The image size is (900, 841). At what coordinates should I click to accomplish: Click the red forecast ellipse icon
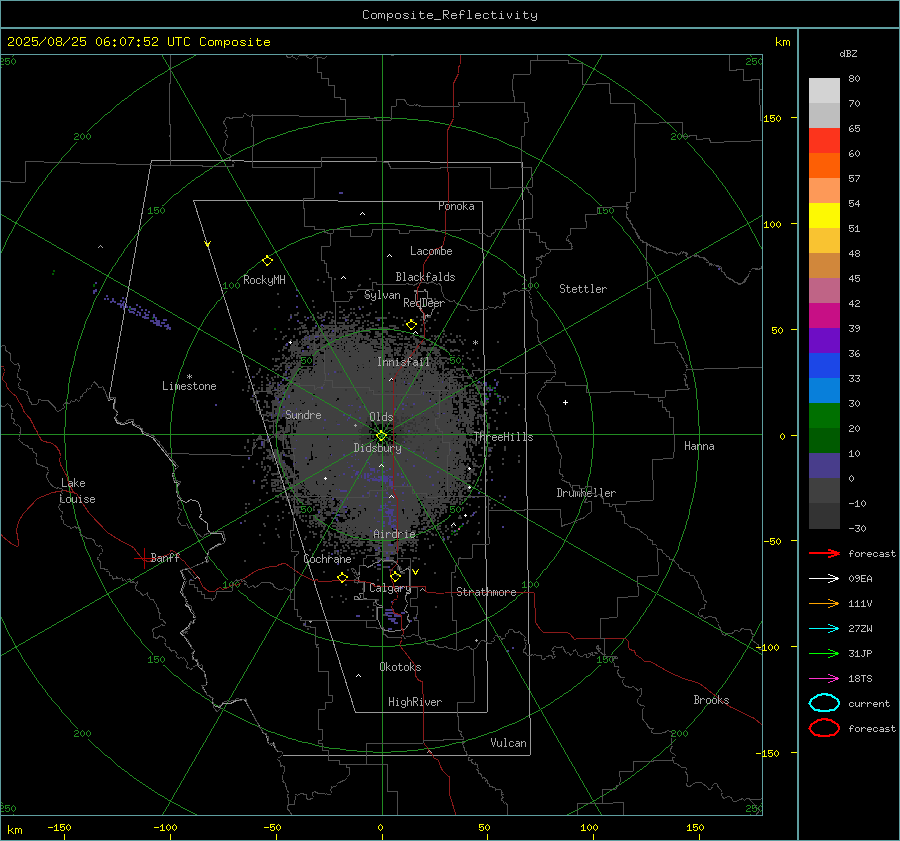(824, 728)
